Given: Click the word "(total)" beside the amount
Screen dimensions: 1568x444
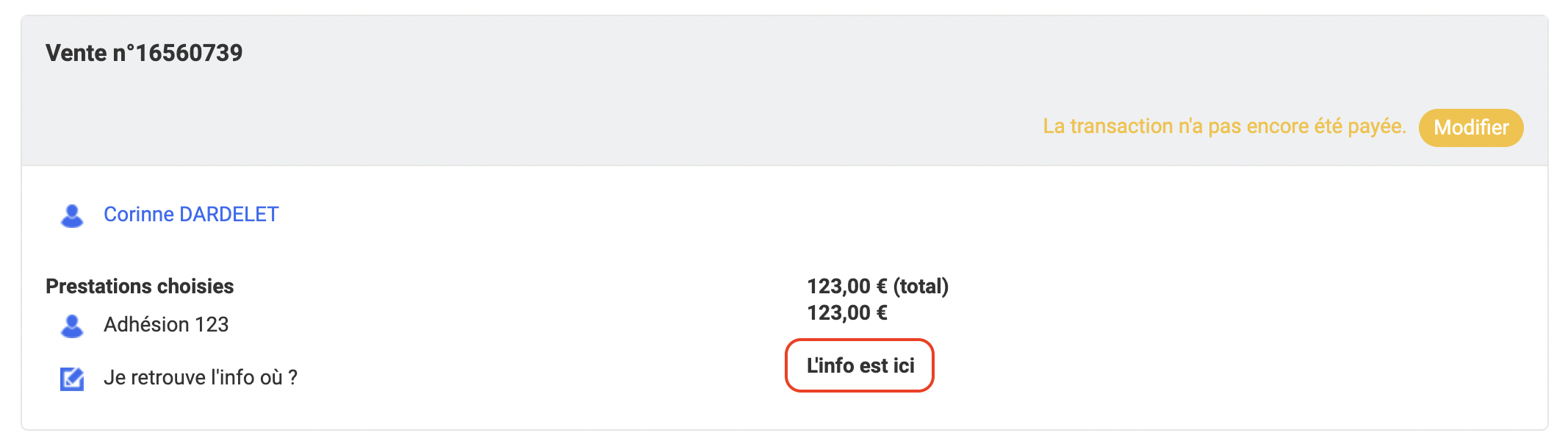Looking at the screenshot, I should click(921, 286).
